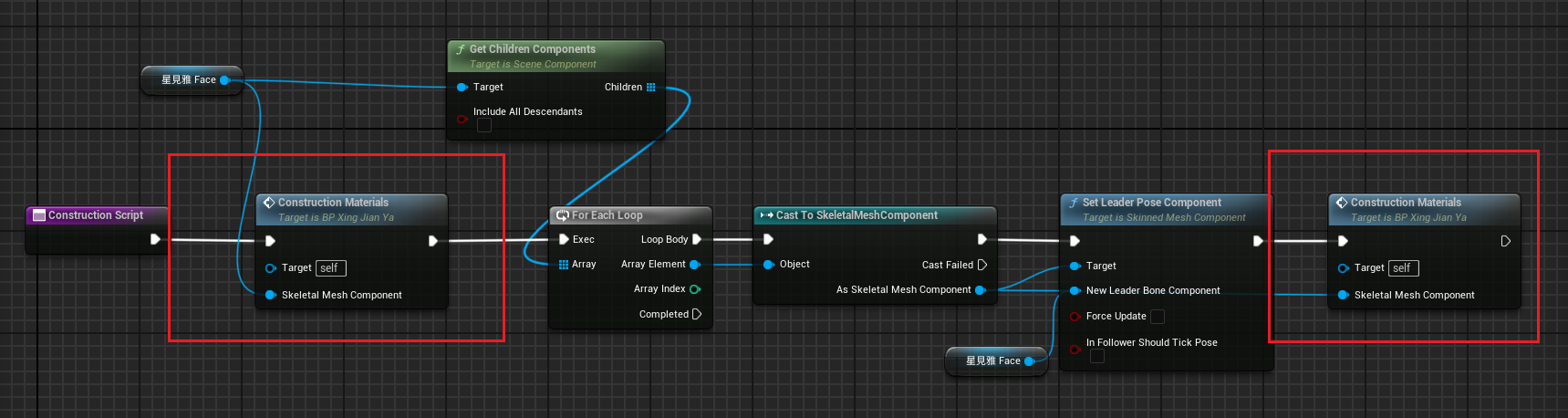This screenshot has width=1568, height=418.
Task: Toggle the Force Update checkbox
Action: pyautogui.click(x=1158, y=317)
